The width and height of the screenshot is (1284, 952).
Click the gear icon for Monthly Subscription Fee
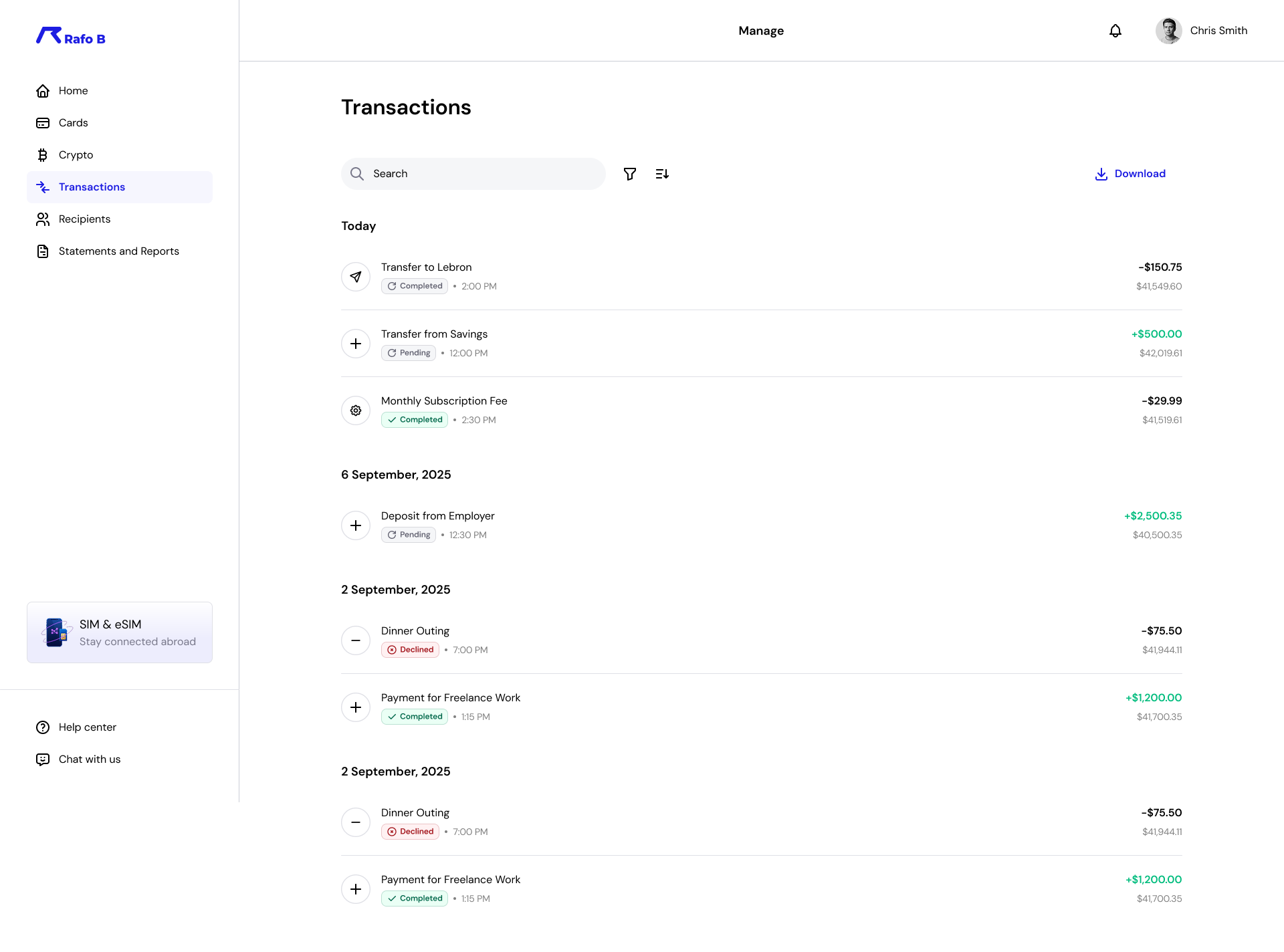coord(356,410)
